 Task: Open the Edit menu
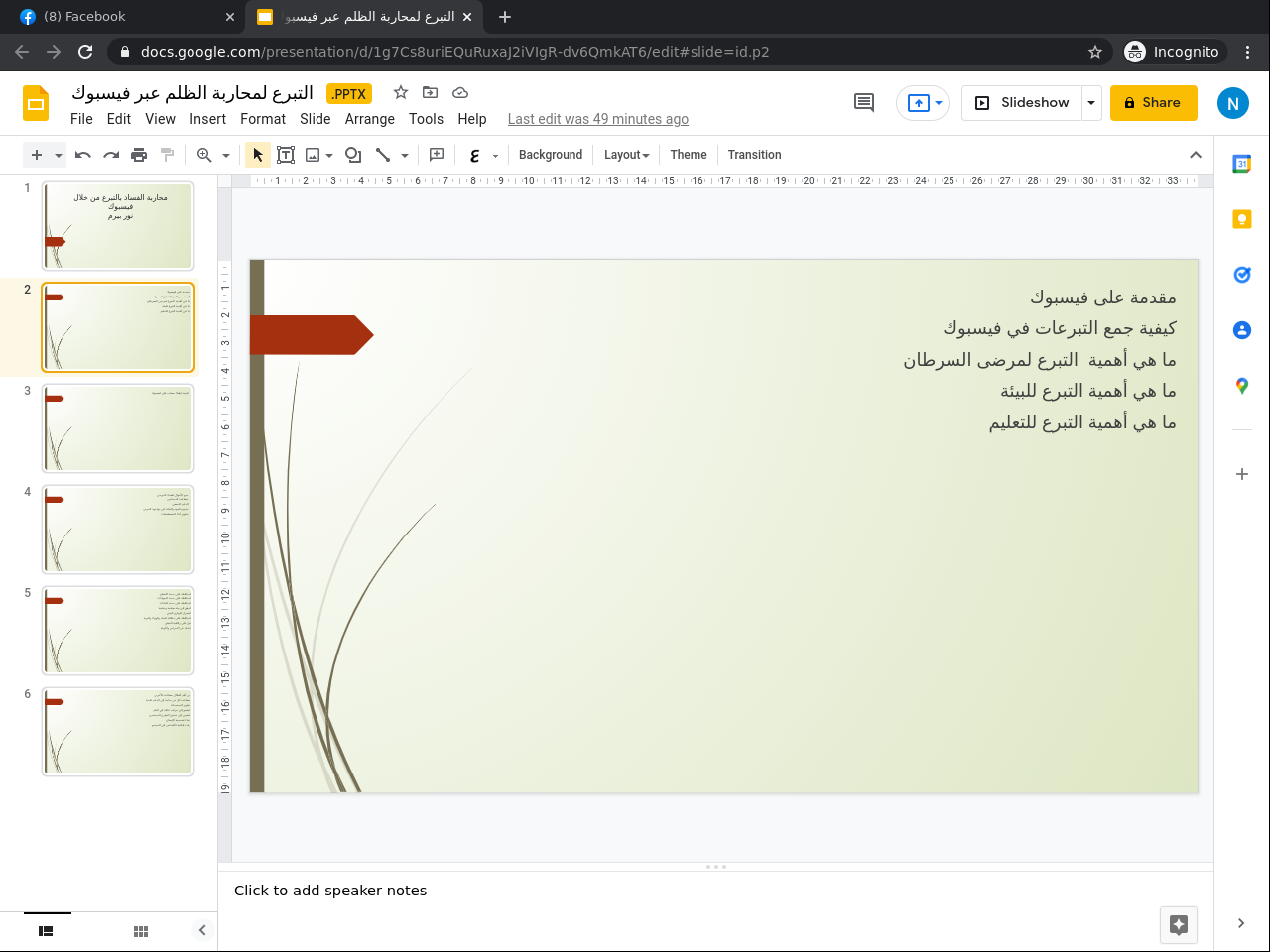tap(119, 119)
